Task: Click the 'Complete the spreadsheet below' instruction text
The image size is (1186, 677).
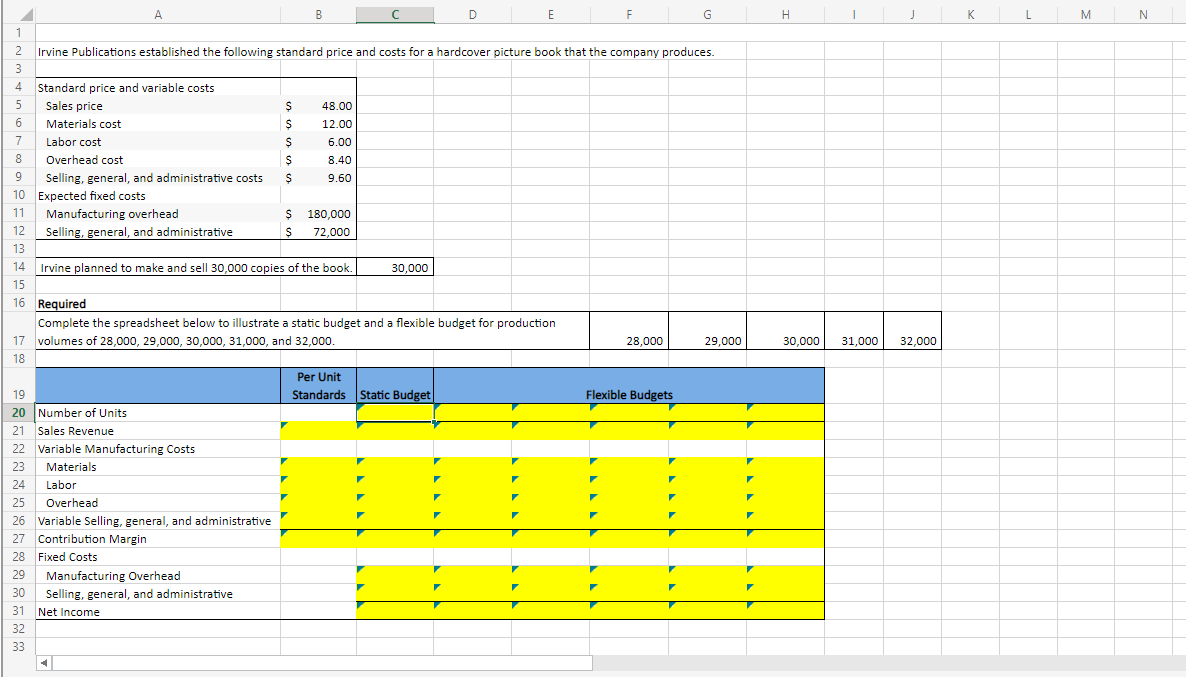Action: [x=296, y=332]
